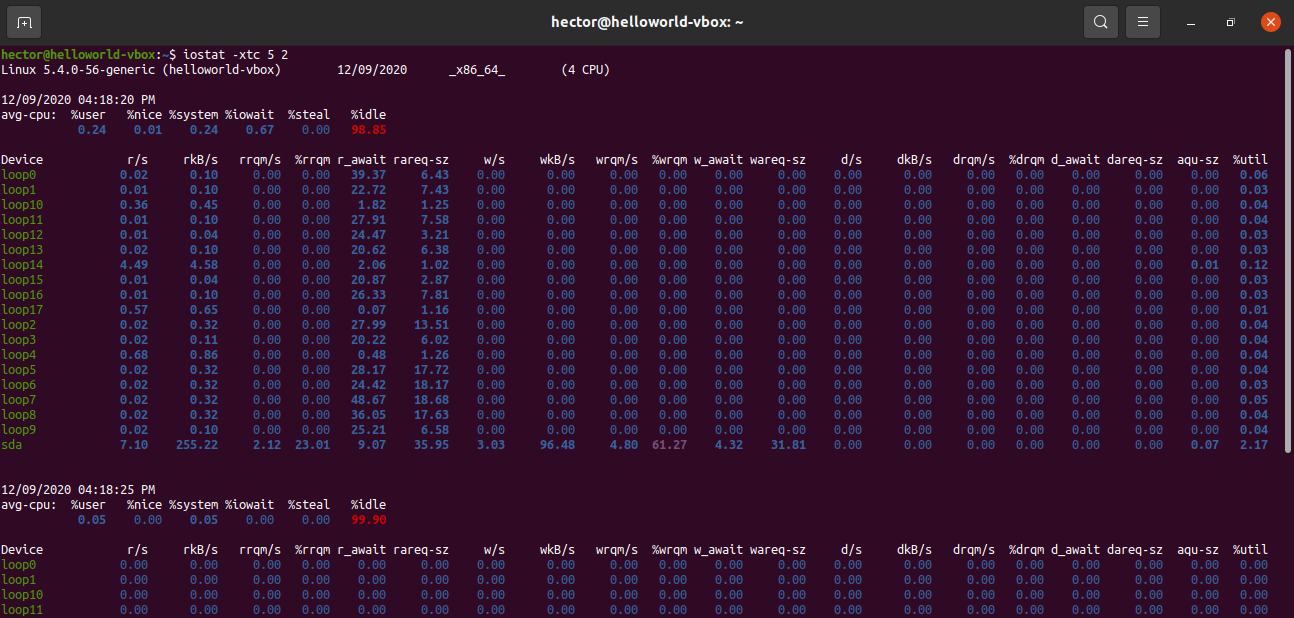Click the 255.22 rkB/s value for sda
Viewport: 1294px width, 618px height.
click(x=197, y=445)
